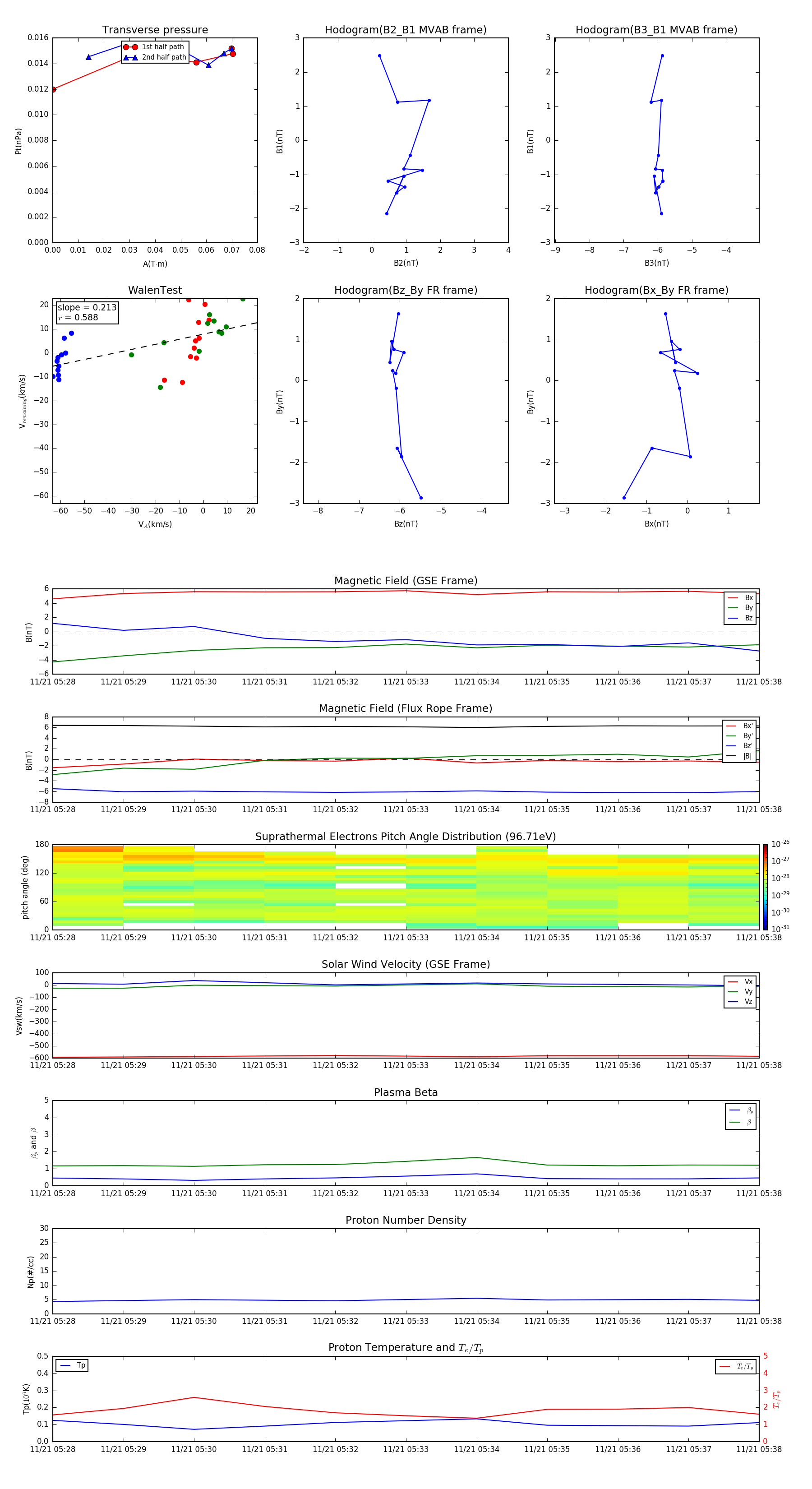Image resolution: width=812 pixels, height=1489 pixels.
Task: Click the 'Magnetic Field (Flux Rope Frame)' title
Action: tap(406, 709)
